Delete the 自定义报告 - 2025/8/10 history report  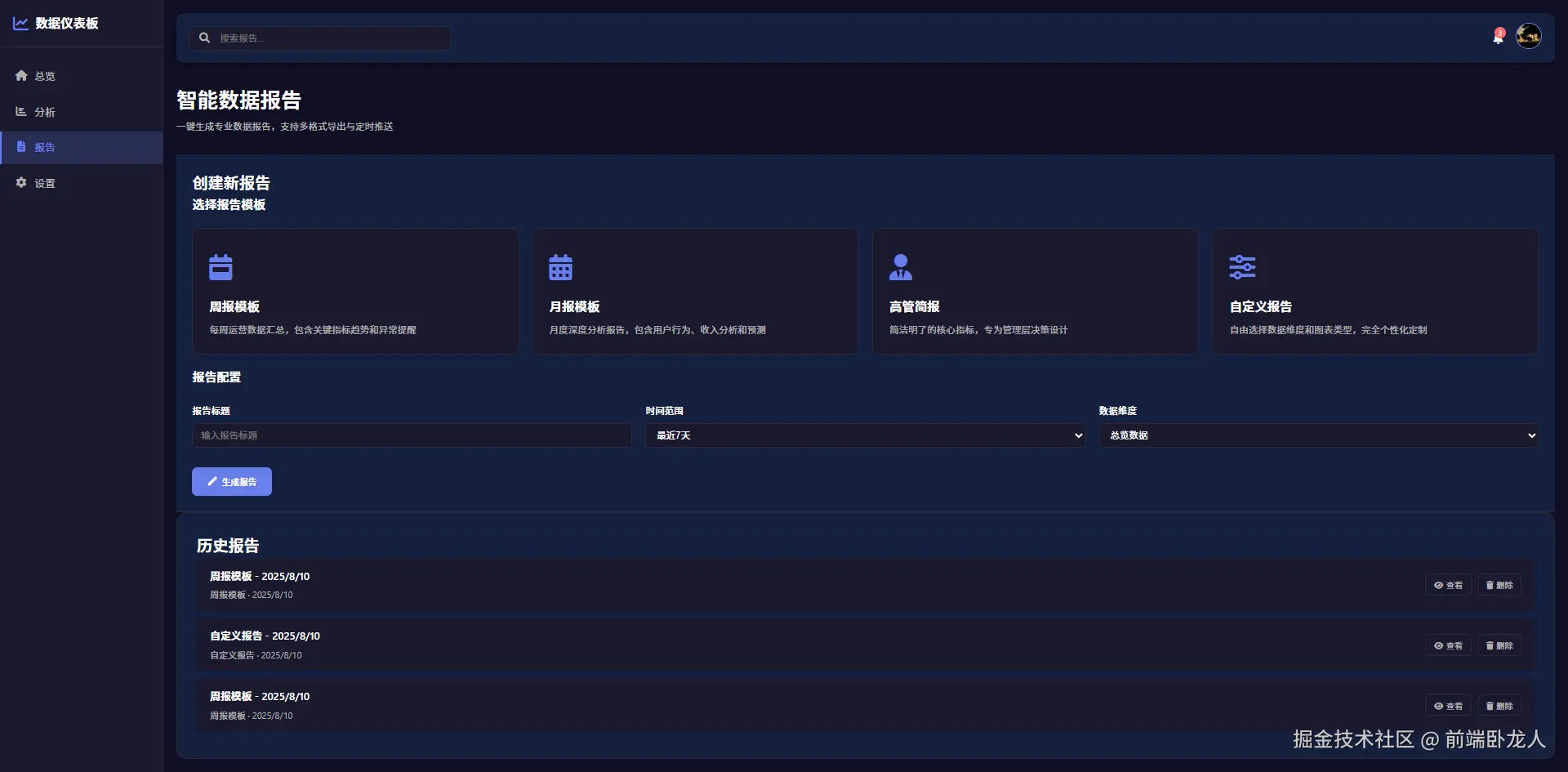1499,645
